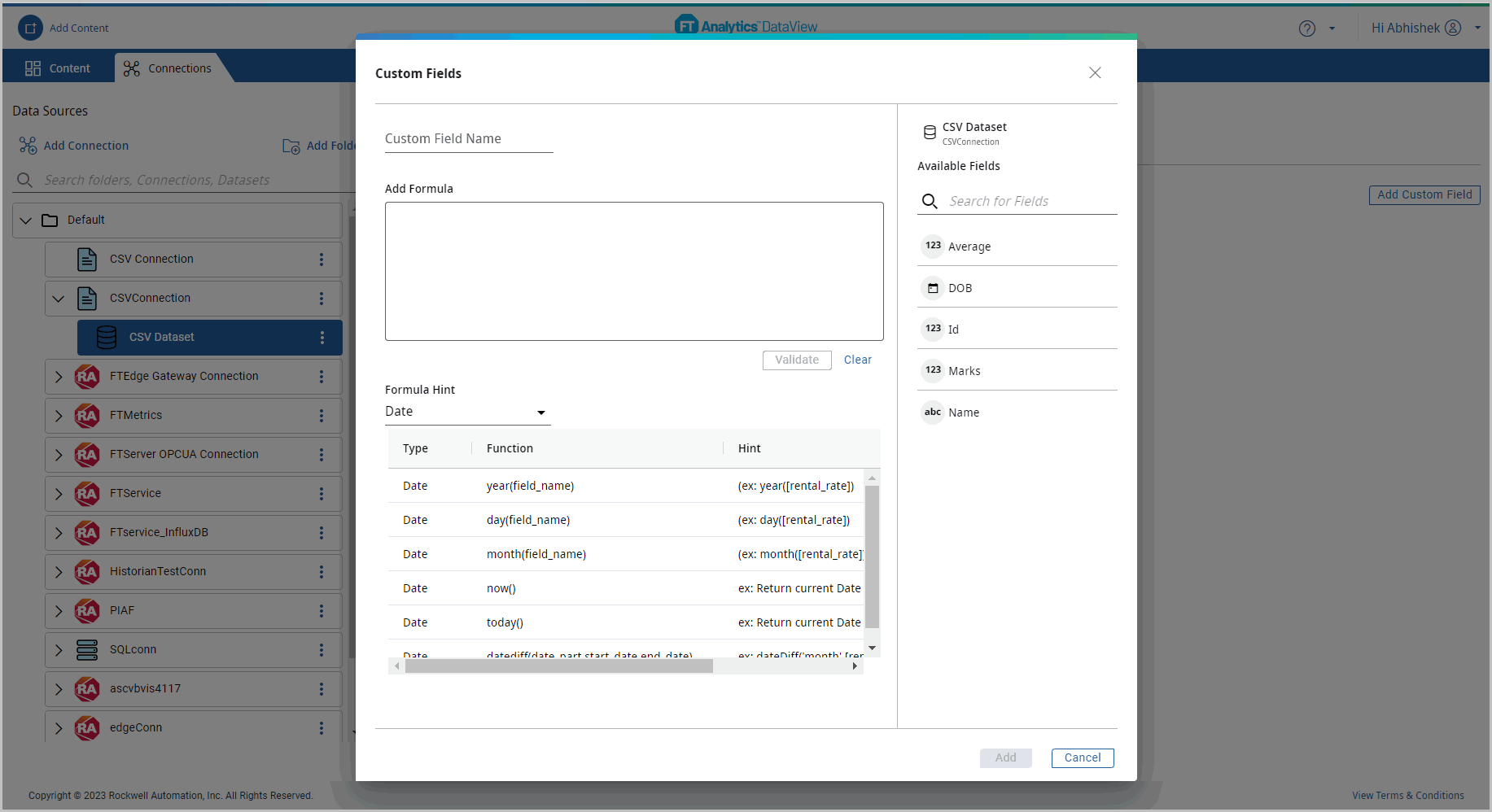Click the Custom Field Name input
The height and width of the screenshot is (812, 1492).
[468, 139]
